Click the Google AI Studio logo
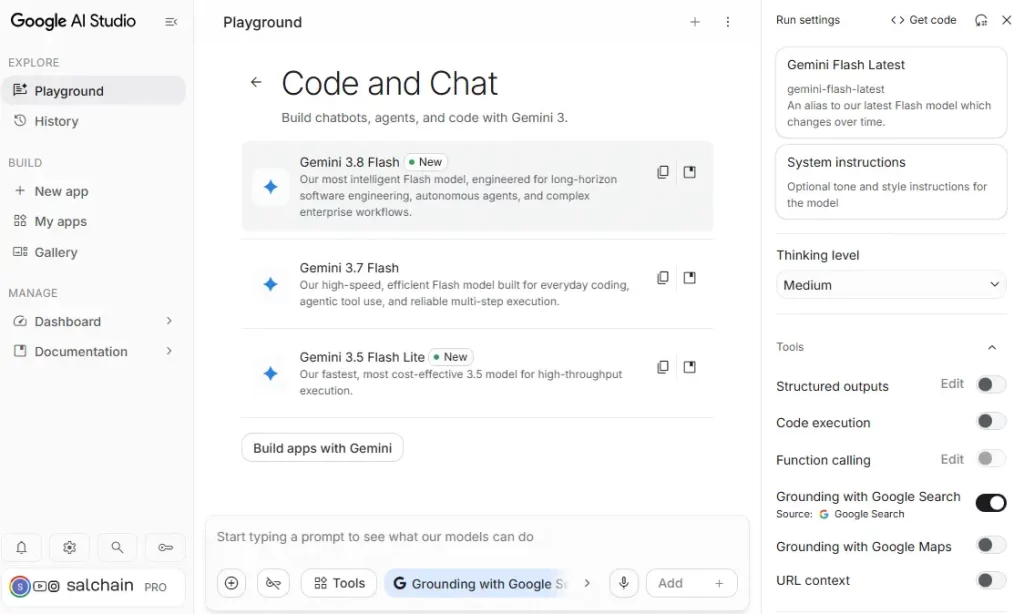The height and width of the screenshot is (614, 1024). pyautogui.click(x=73, y=21)
